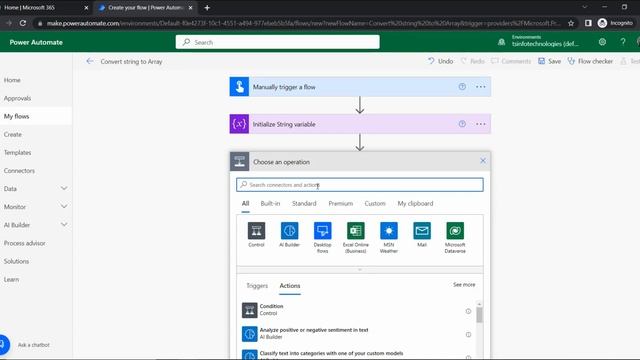Open help for Manually trigger a flow
Viewport: 640px width, 360px height.
pyautogui.click(x=462, y=87)
